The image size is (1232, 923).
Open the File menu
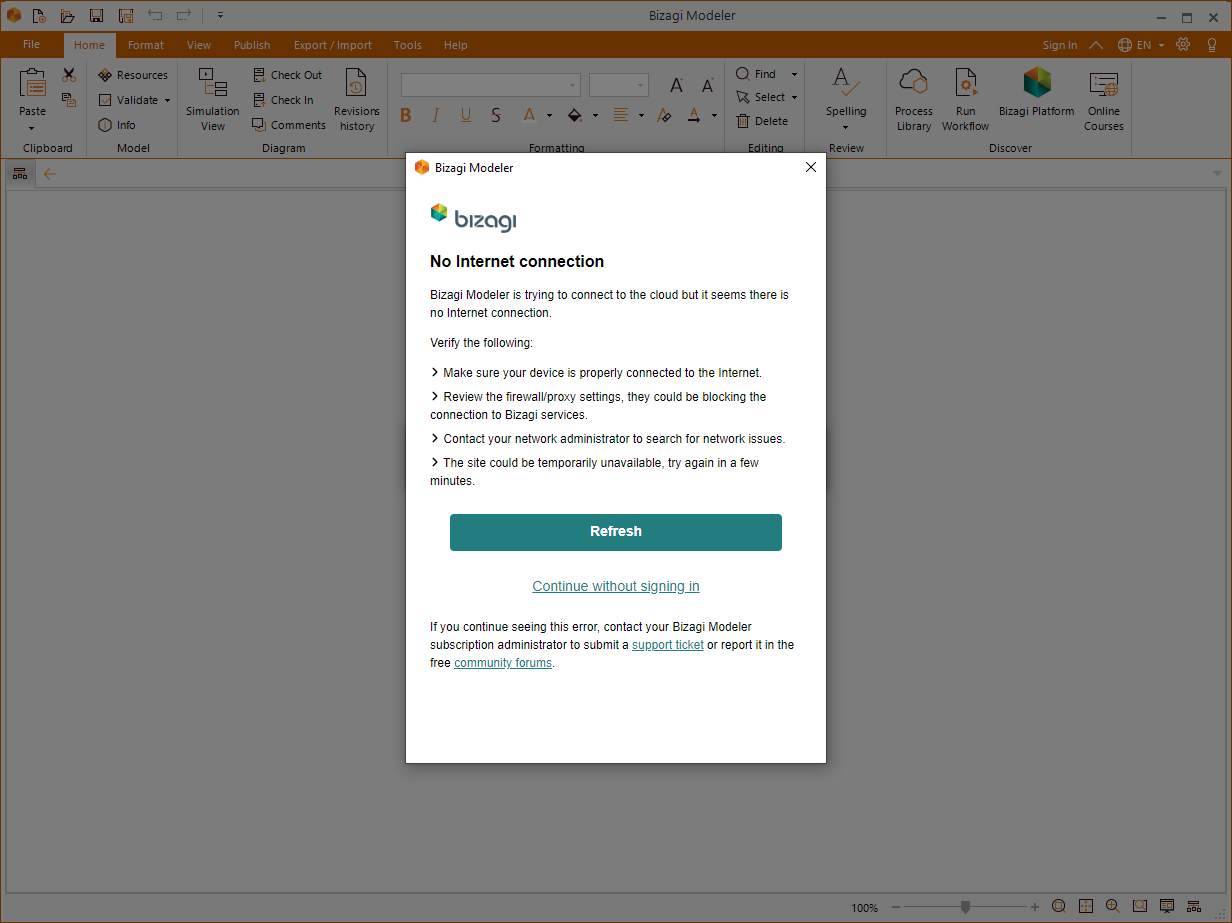31,45
